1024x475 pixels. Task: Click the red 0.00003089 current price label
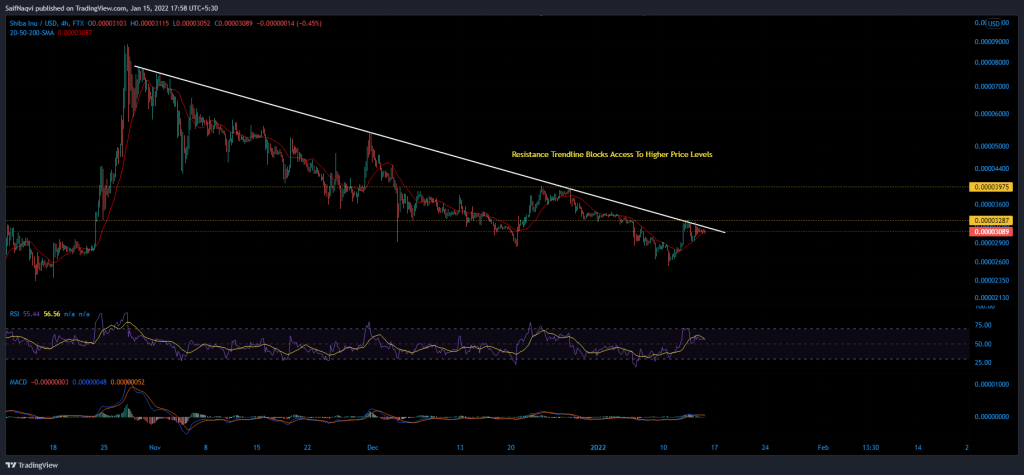coord(993,231)
